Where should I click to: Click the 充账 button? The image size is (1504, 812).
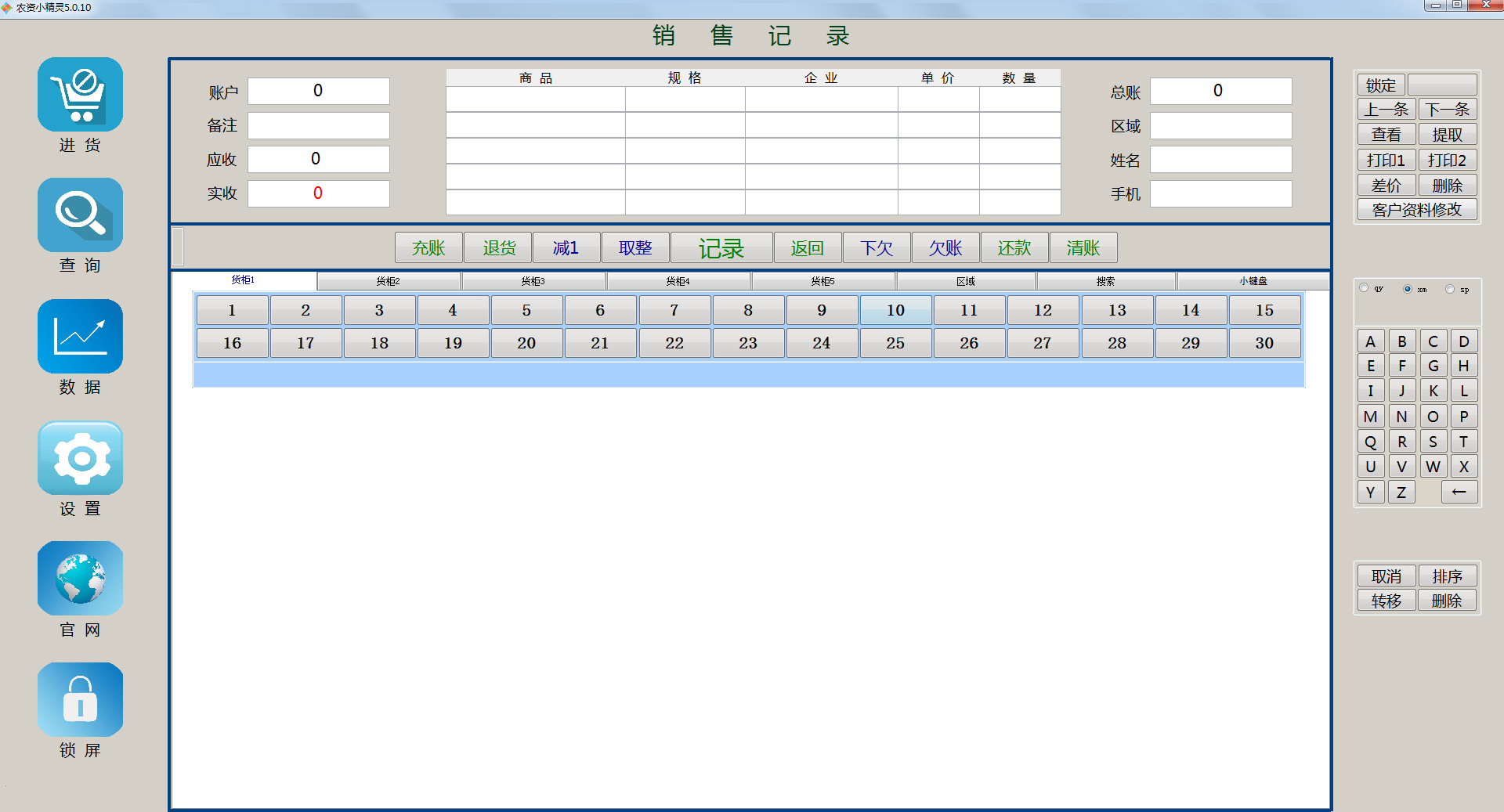pyautogui.click(x=428, y=247)
